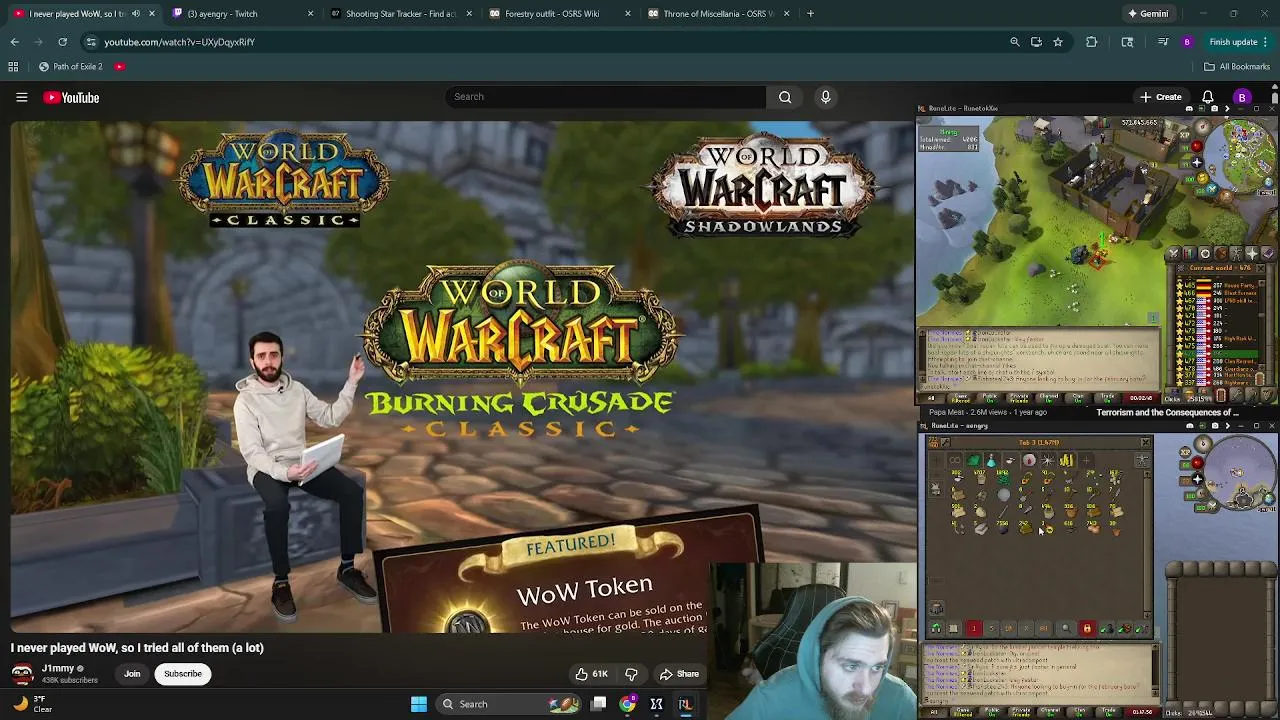Screen dimensions: 1280x720
Task: Open the logout door tab in the top RuneLite window
Action: [x=1222, y=395]
